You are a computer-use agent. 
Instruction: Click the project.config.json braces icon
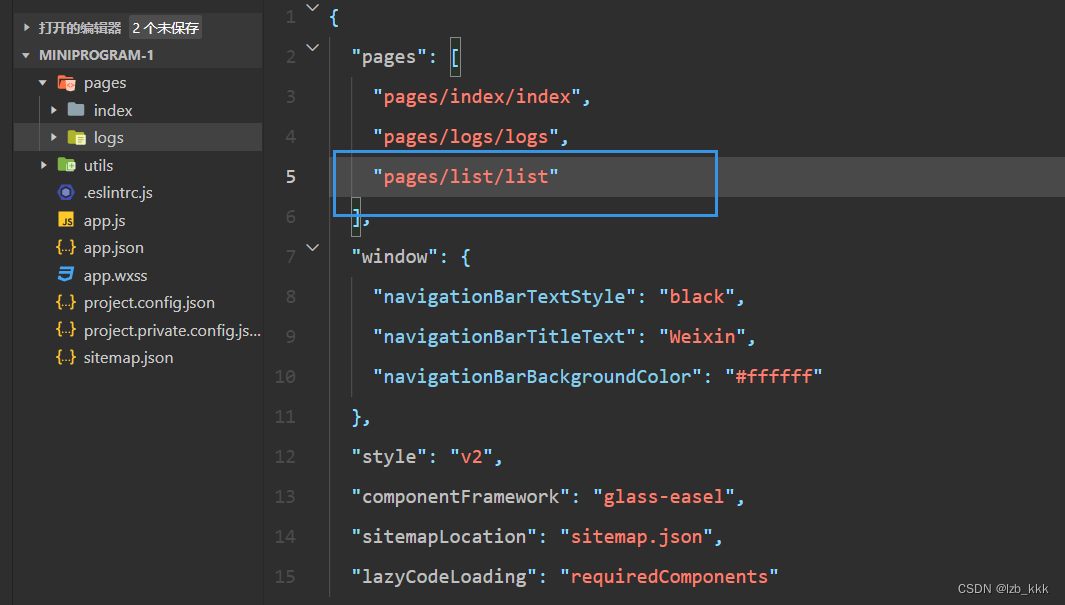pyautogui.click(x=66, y=303)
